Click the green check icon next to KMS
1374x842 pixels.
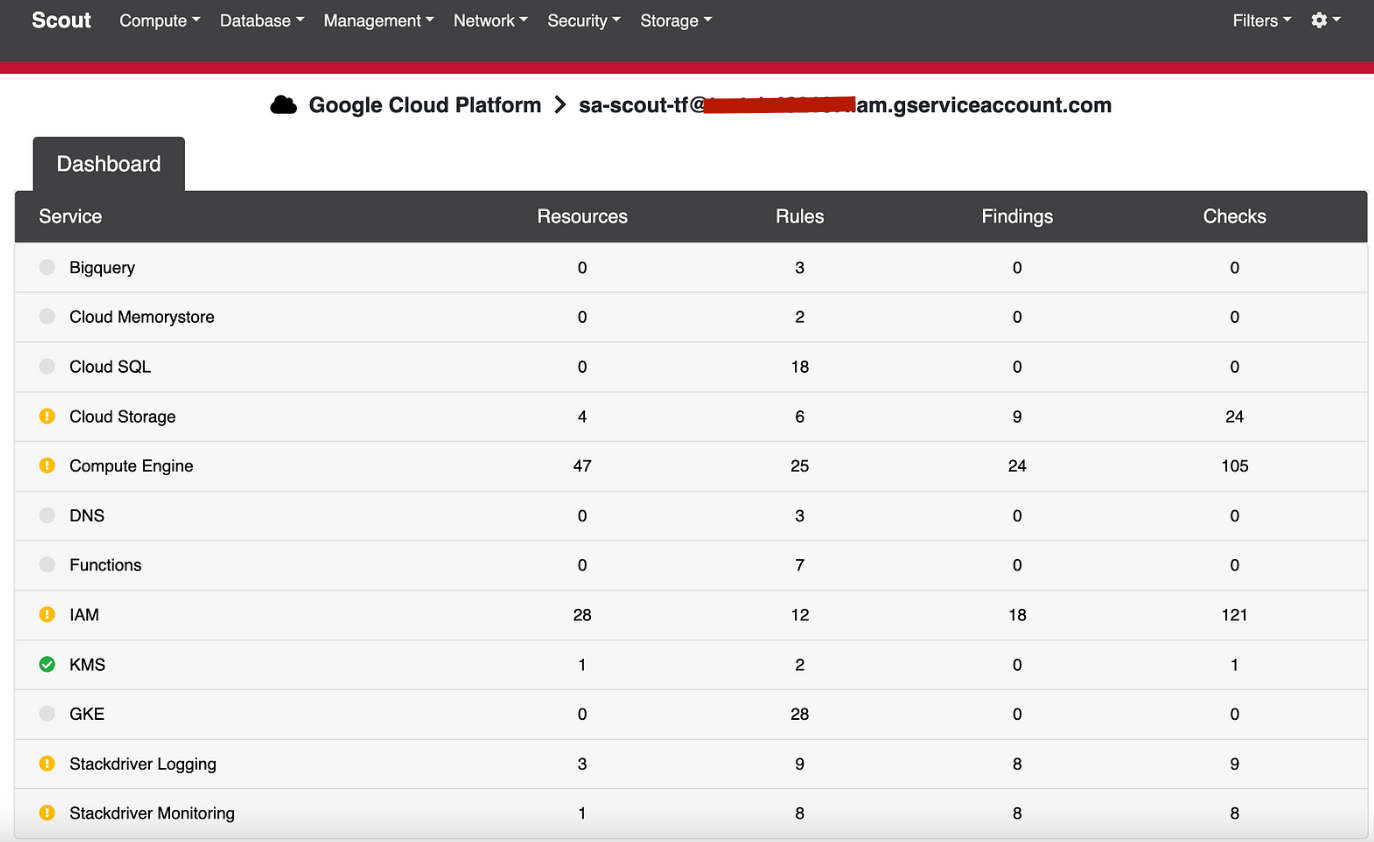pos(47,664)
